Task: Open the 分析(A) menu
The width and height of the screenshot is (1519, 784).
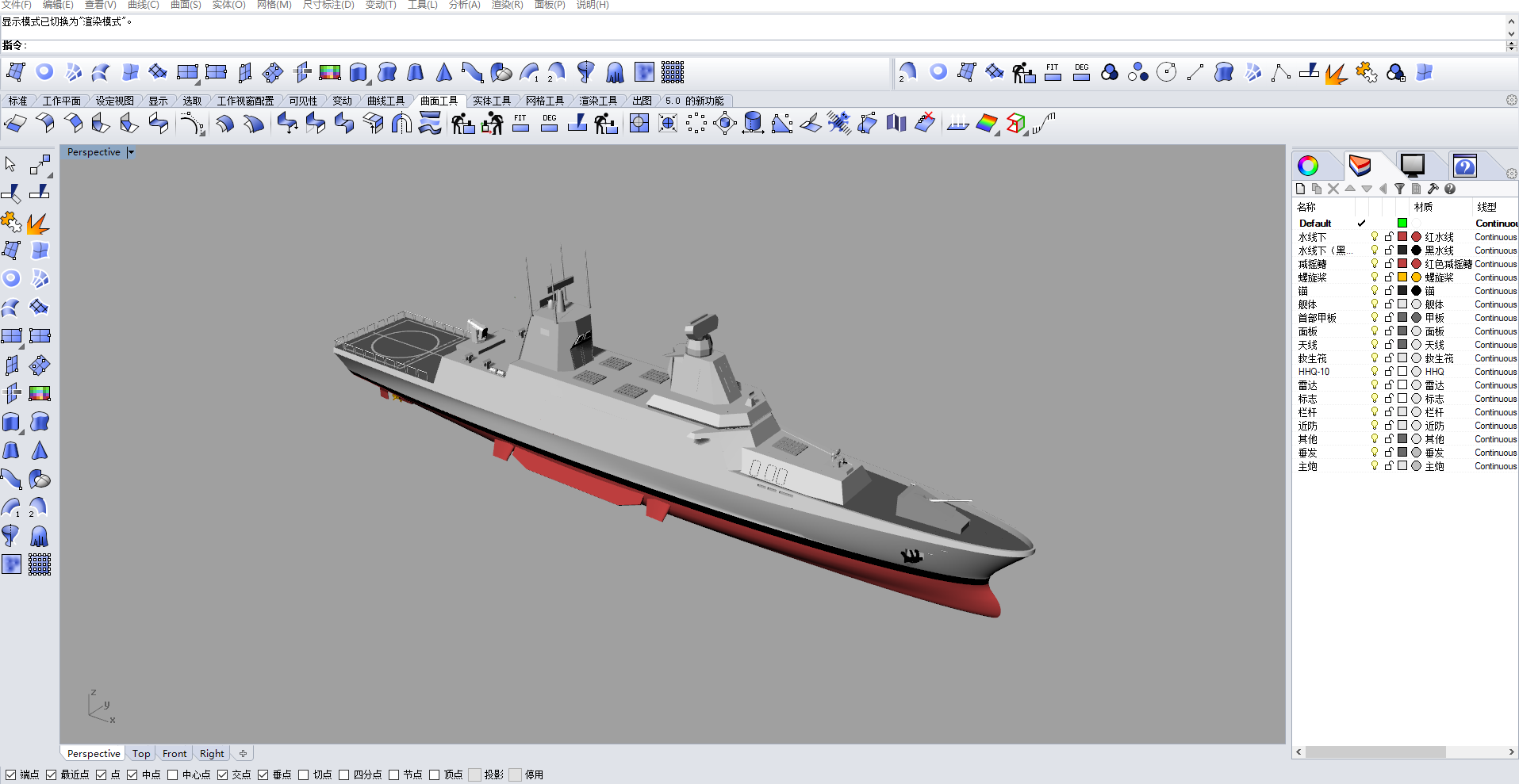Action: click(x=464, y=5)
